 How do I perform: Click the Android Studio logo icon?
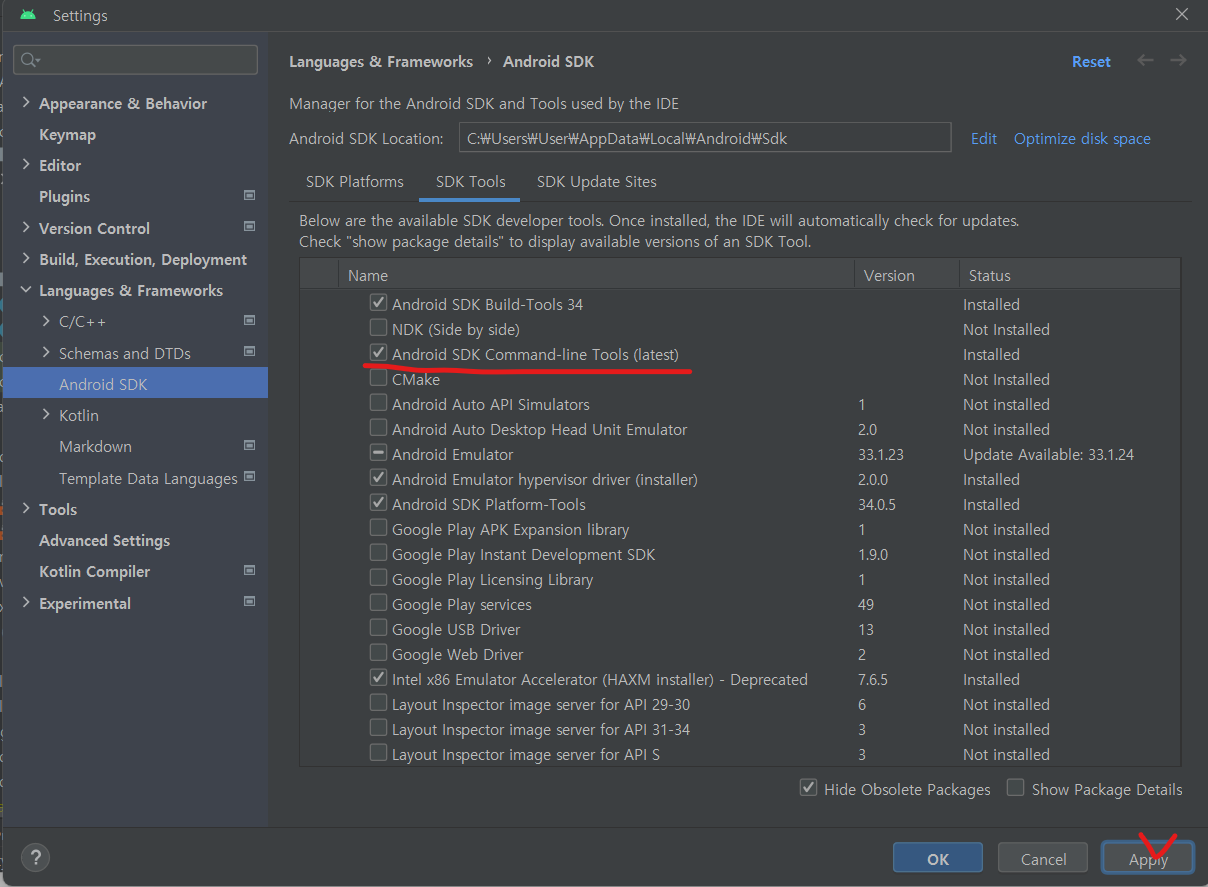click(x=28, y=15)
